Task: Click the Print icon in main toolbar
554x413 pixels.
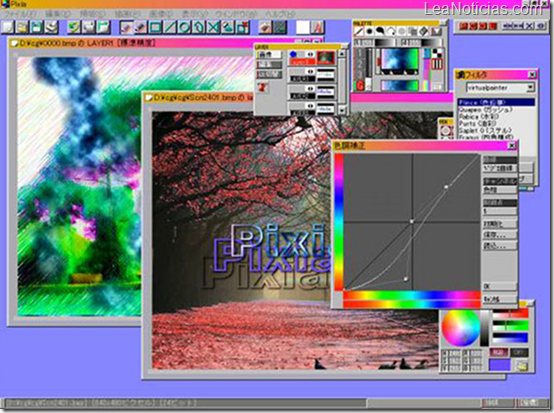Action: point(52,27)
